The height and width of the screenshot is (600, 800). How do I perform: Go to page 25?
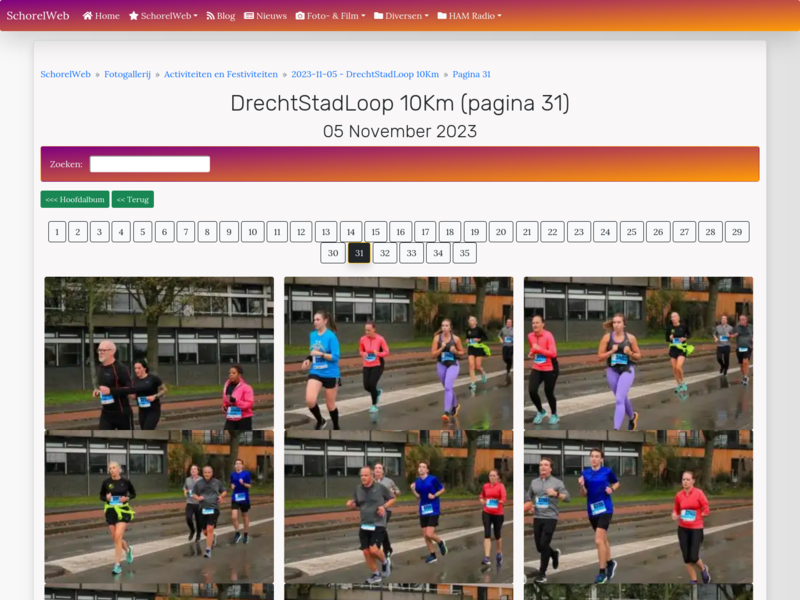tap(632, 232)
